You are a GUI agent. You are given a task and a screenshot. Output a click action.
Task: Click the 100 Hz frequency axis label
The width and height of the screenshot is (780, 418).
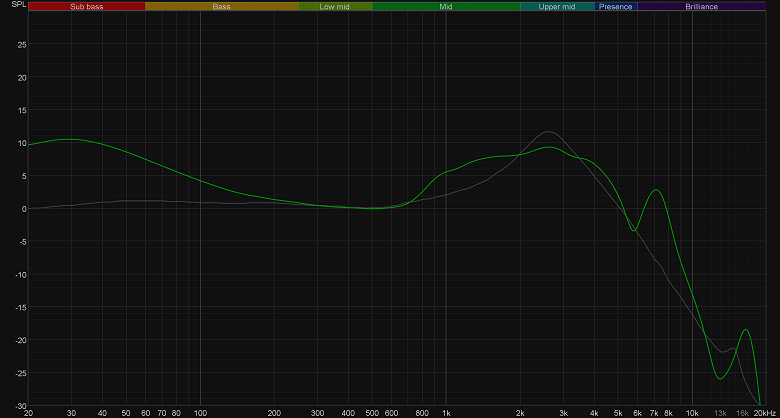pos(200,413)
